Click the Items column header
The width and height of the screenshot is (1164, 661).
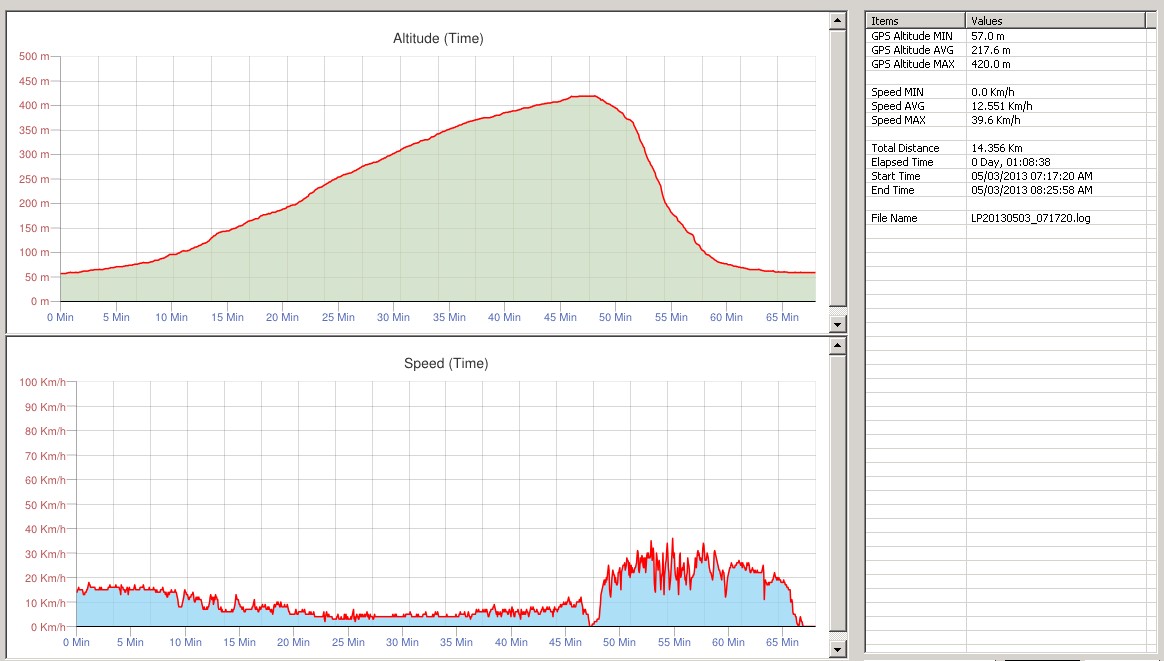(915, 21)
